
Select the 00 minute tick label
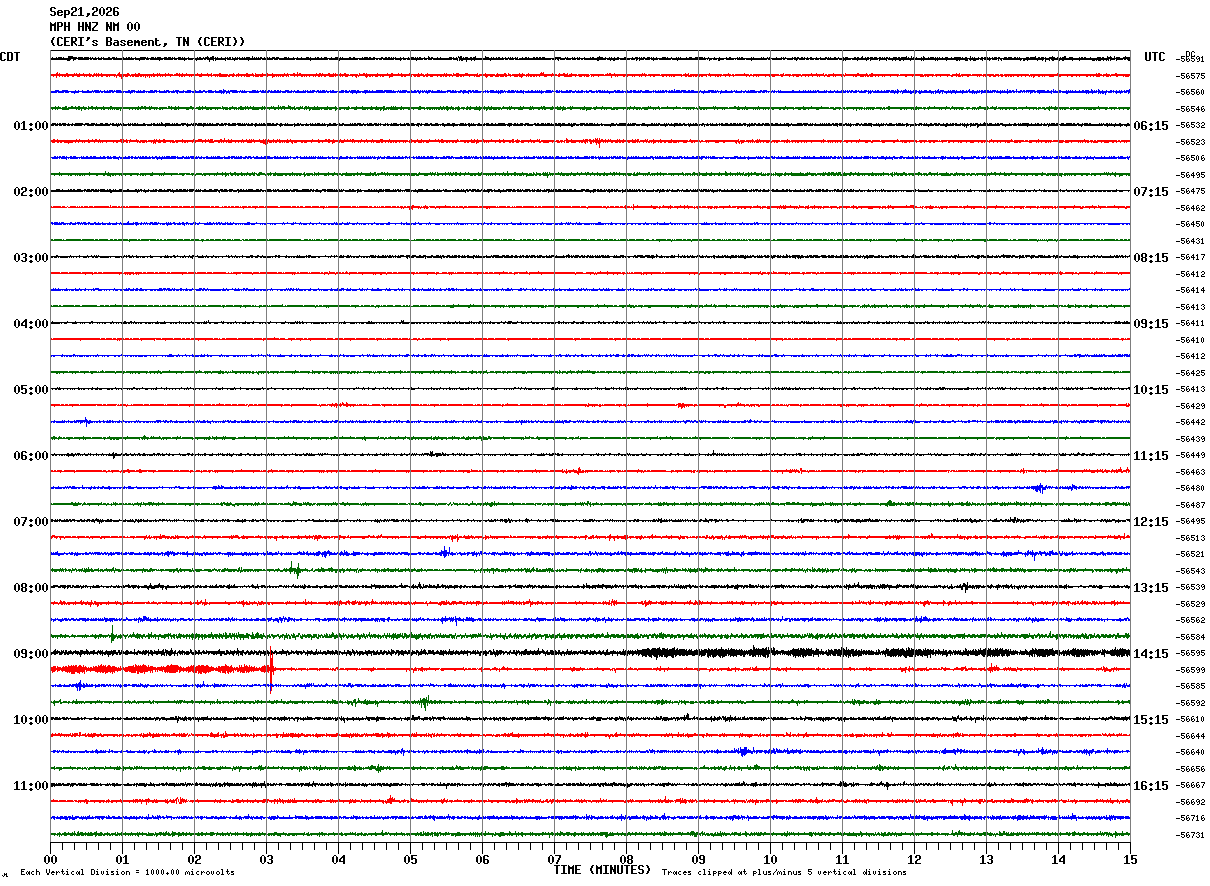(50, 859)
